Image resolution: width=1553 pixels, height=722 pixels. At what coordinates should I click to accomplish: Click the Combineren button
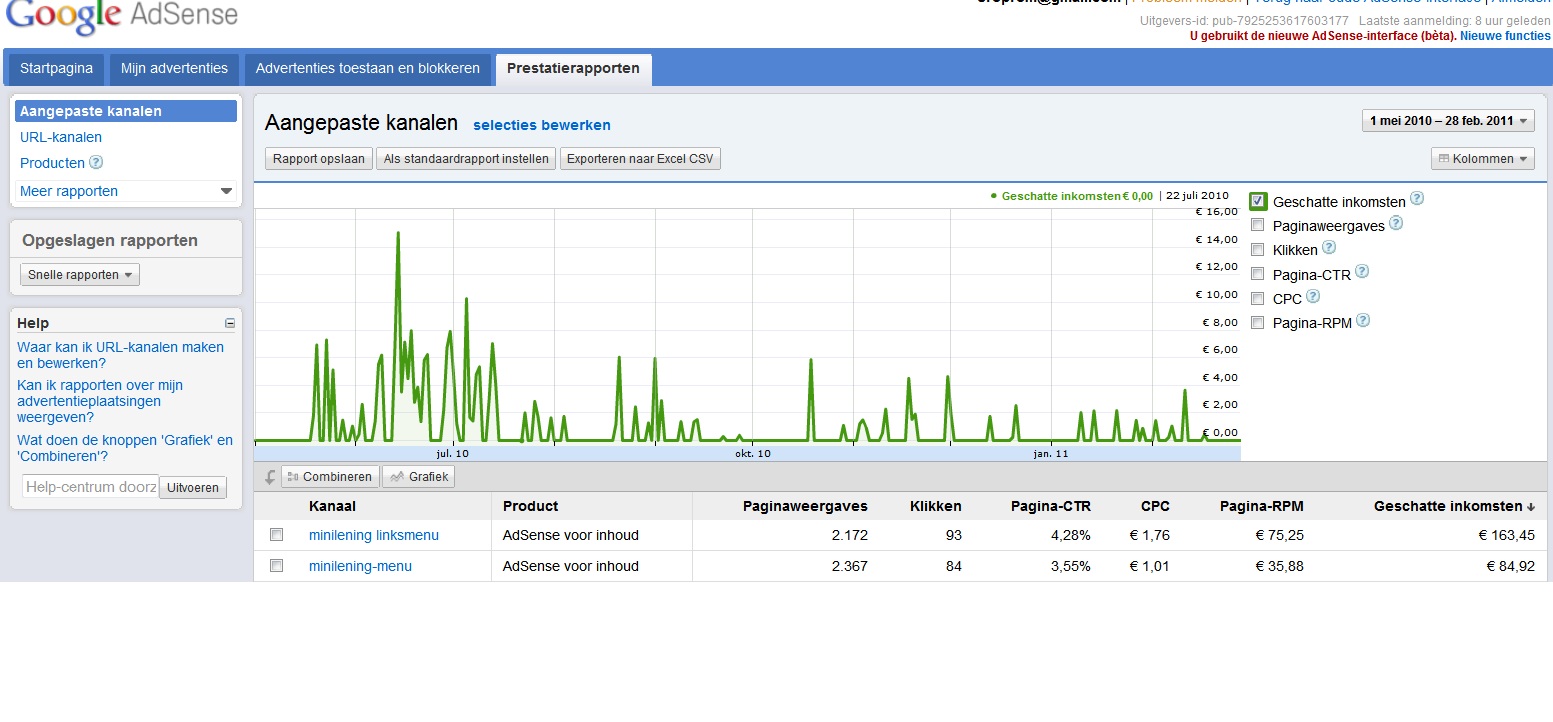pyautogui.click(x=330, y=477)
